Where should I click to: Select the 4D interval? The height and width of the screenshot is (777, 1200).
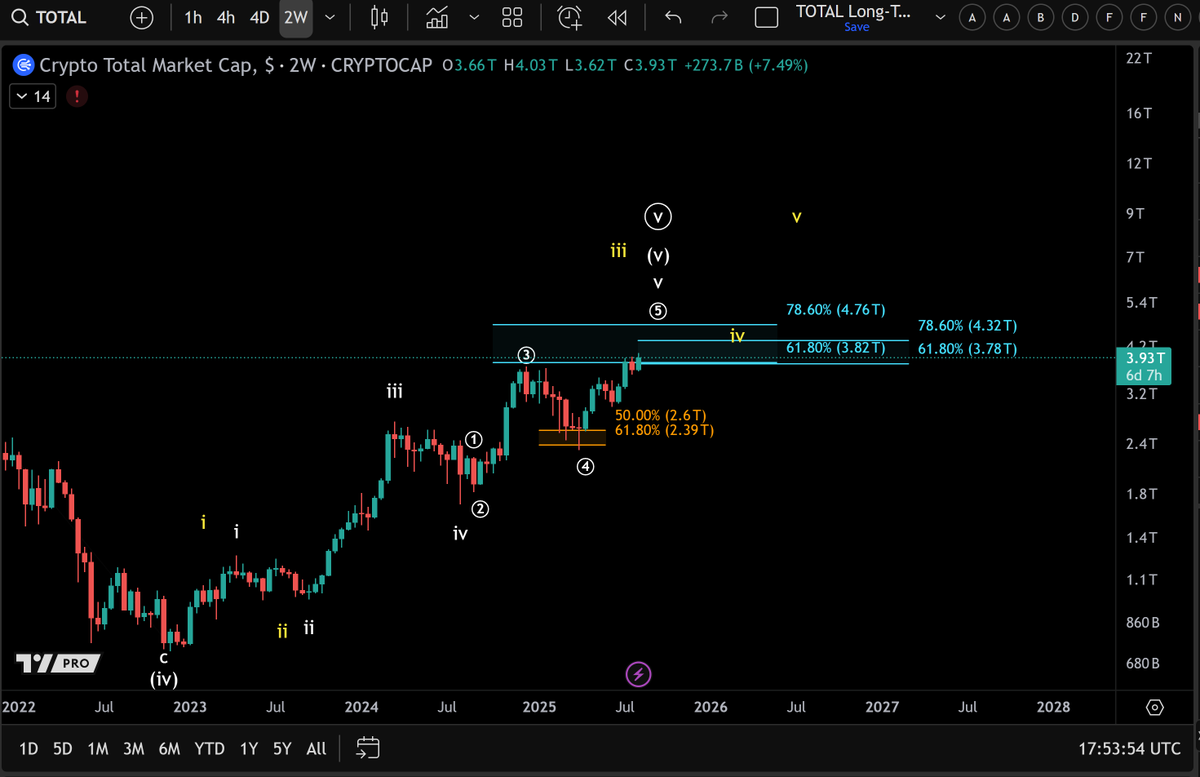259,17
